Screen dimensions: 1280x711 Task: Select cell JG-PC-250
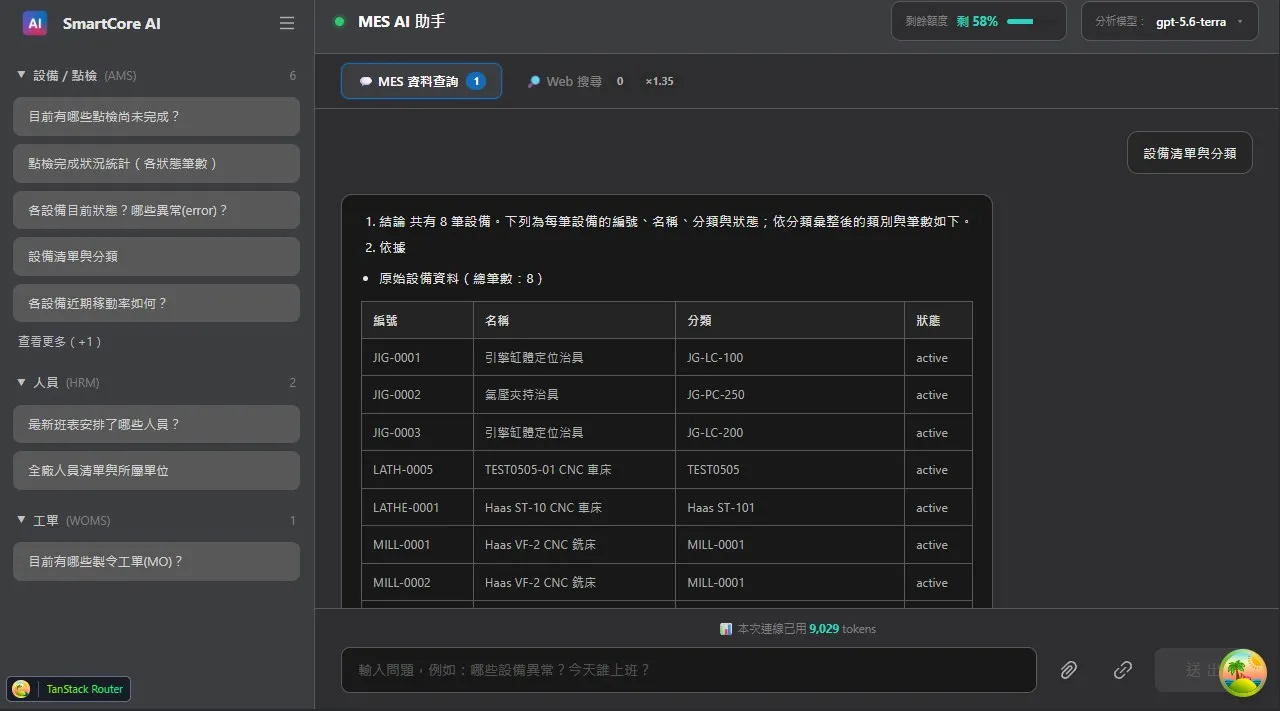pyautogui.click(x=790, y=395)
